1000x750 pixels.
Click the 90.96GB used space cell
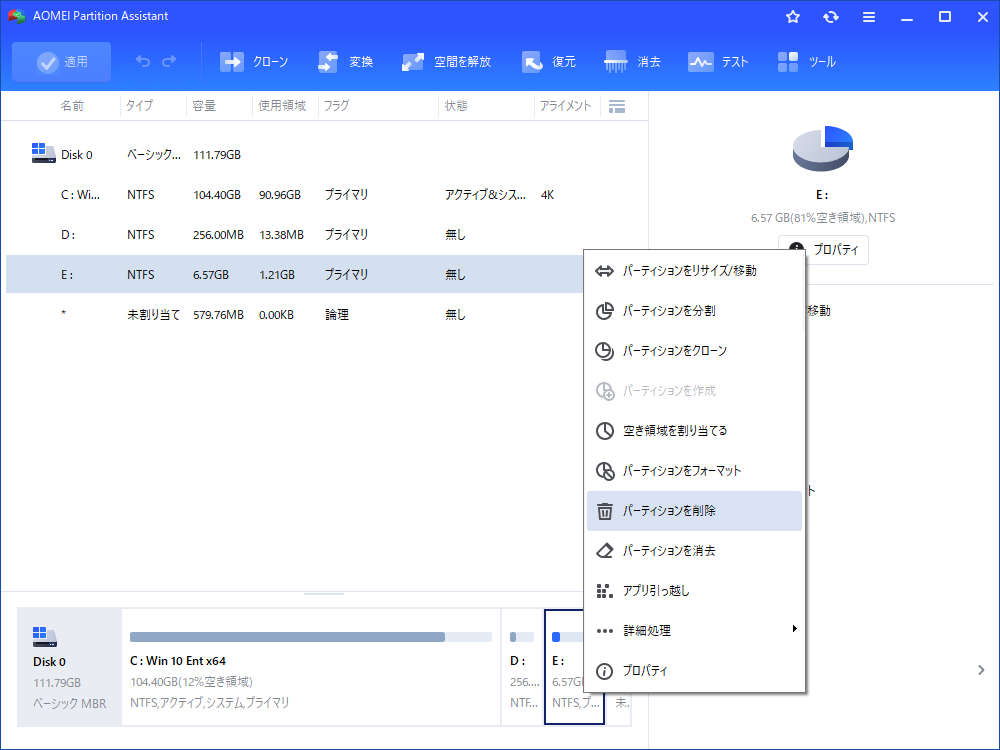click(279, 195)
